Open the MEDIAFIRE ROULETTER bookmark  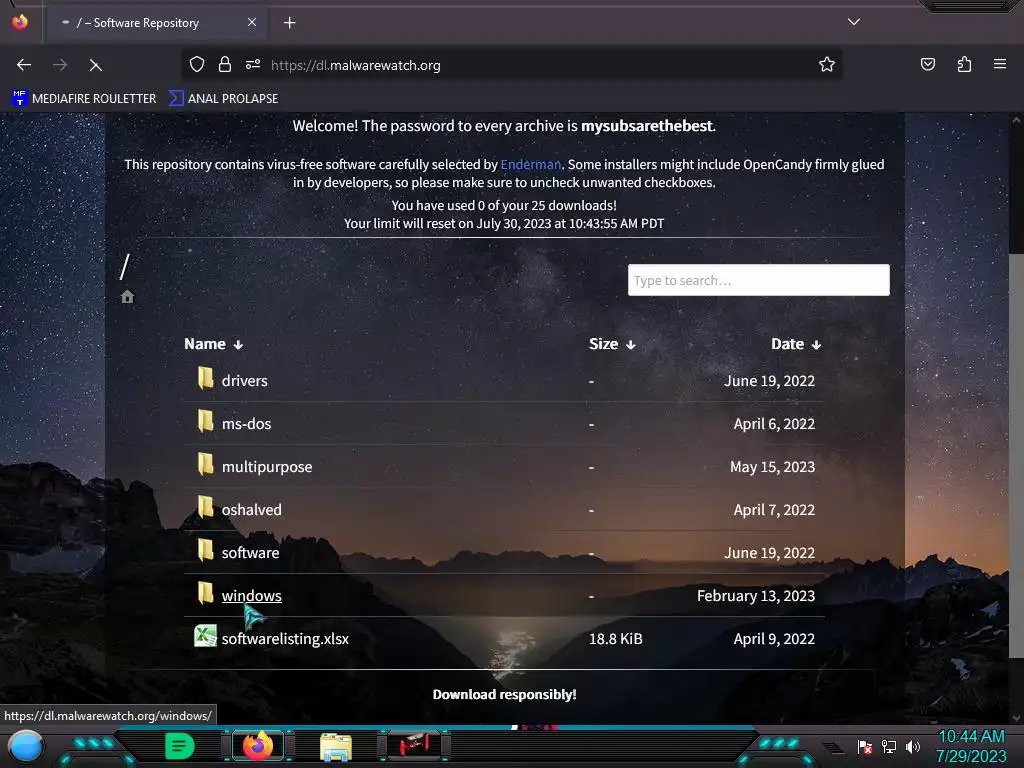pos(84,99)
